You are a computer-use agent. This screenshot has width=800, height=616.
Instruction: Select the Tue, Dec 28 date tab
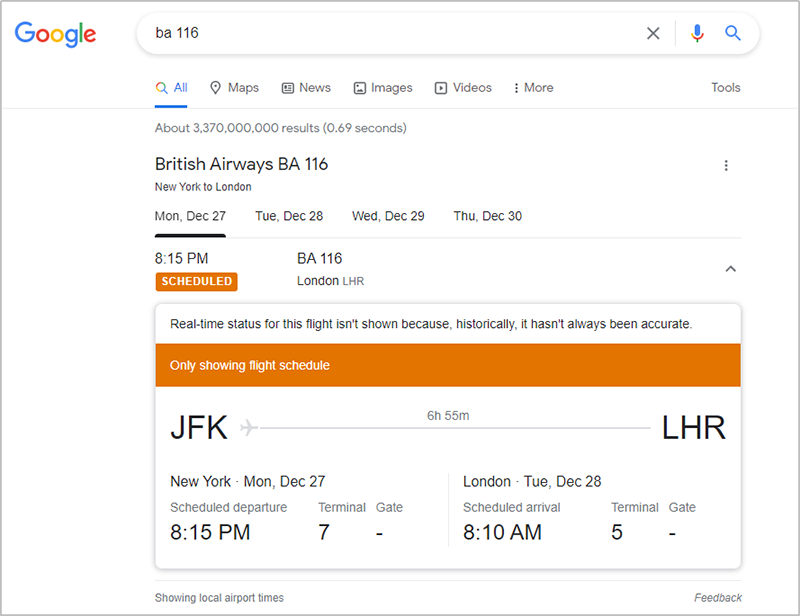289,216
